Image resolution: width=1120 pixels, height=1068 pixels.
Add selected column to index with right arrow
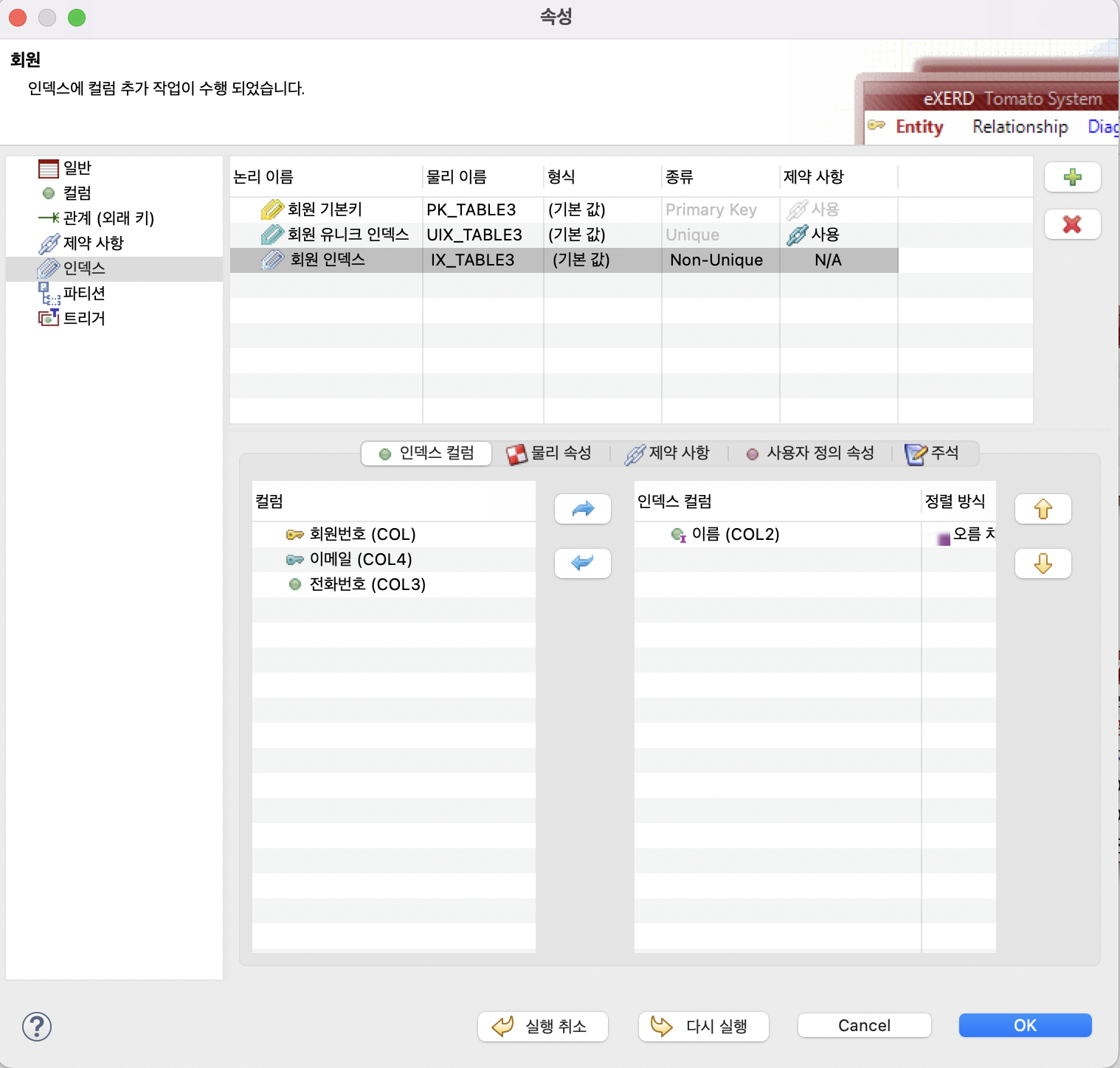tap(583, 509)
